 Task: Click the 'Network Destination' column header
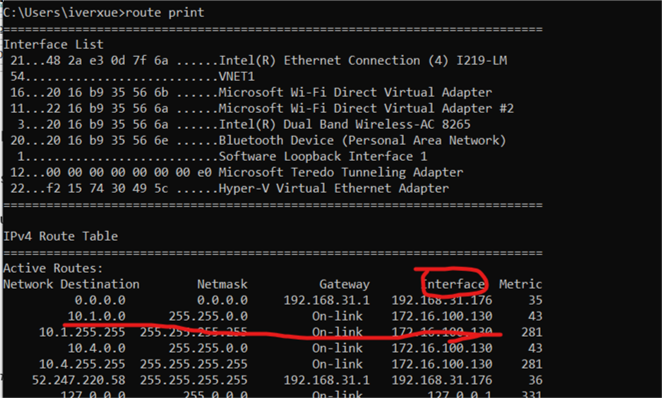tap(71, 284)
